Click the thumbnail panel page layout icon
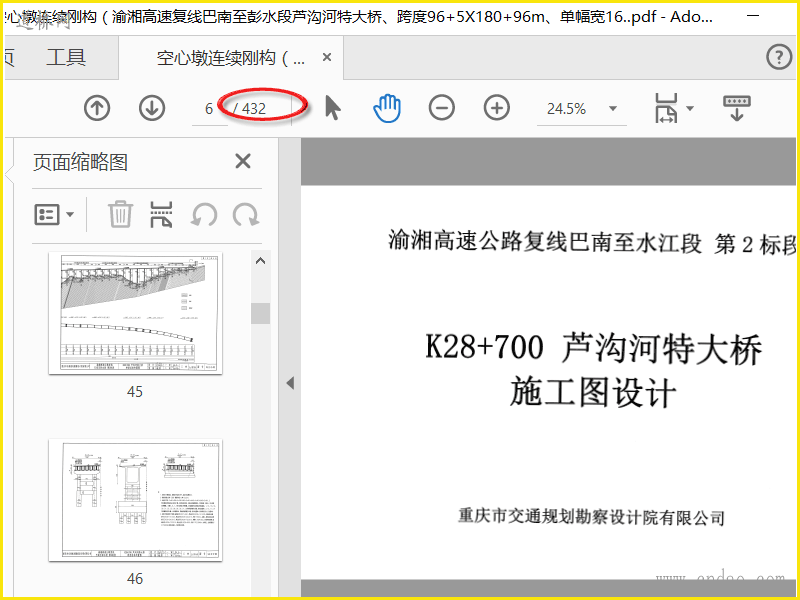The image size is (800, 600). pos(161,214)
